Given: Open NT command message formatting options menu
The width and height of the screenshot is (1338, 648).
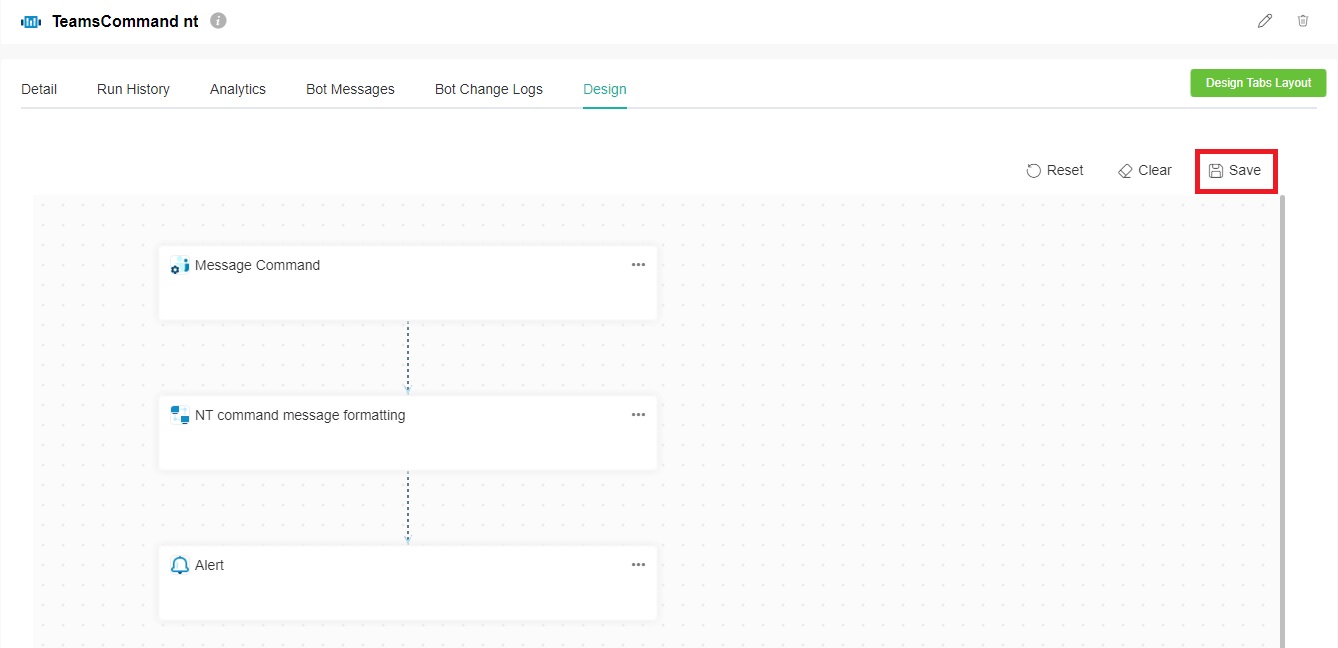Looking at the screenshot, I should coord(638,415).
